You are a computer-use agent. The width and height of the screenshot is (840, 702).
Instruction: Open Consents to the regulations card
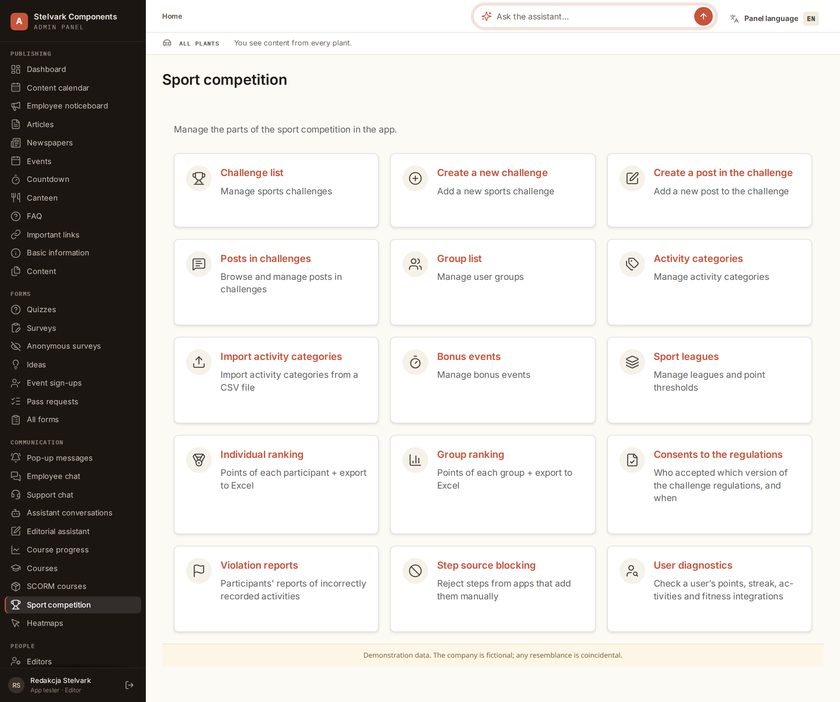(709, 484)
